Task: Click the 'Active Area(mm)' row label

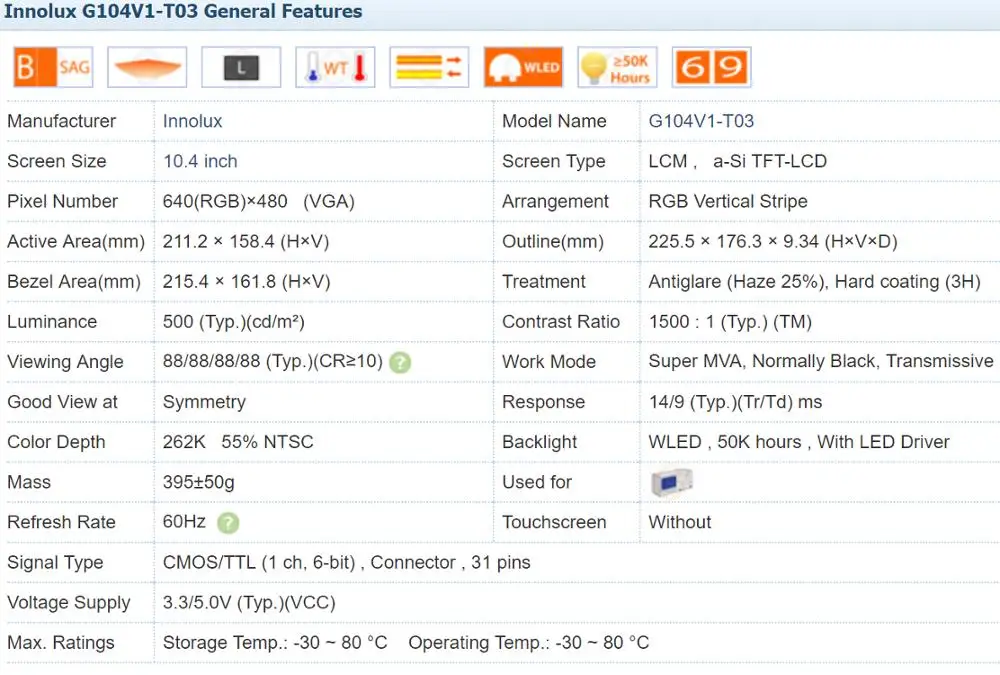Action: [x=76, y=242]
